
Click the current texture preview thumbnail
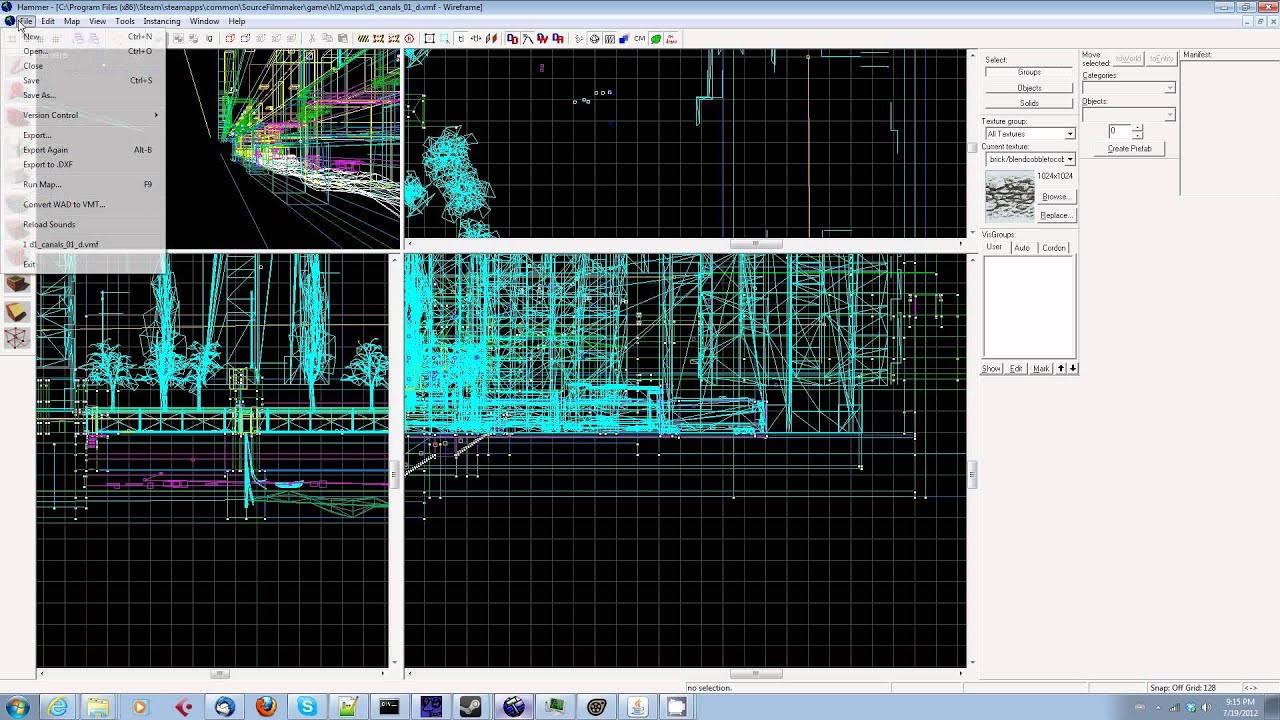point(1010,197)
